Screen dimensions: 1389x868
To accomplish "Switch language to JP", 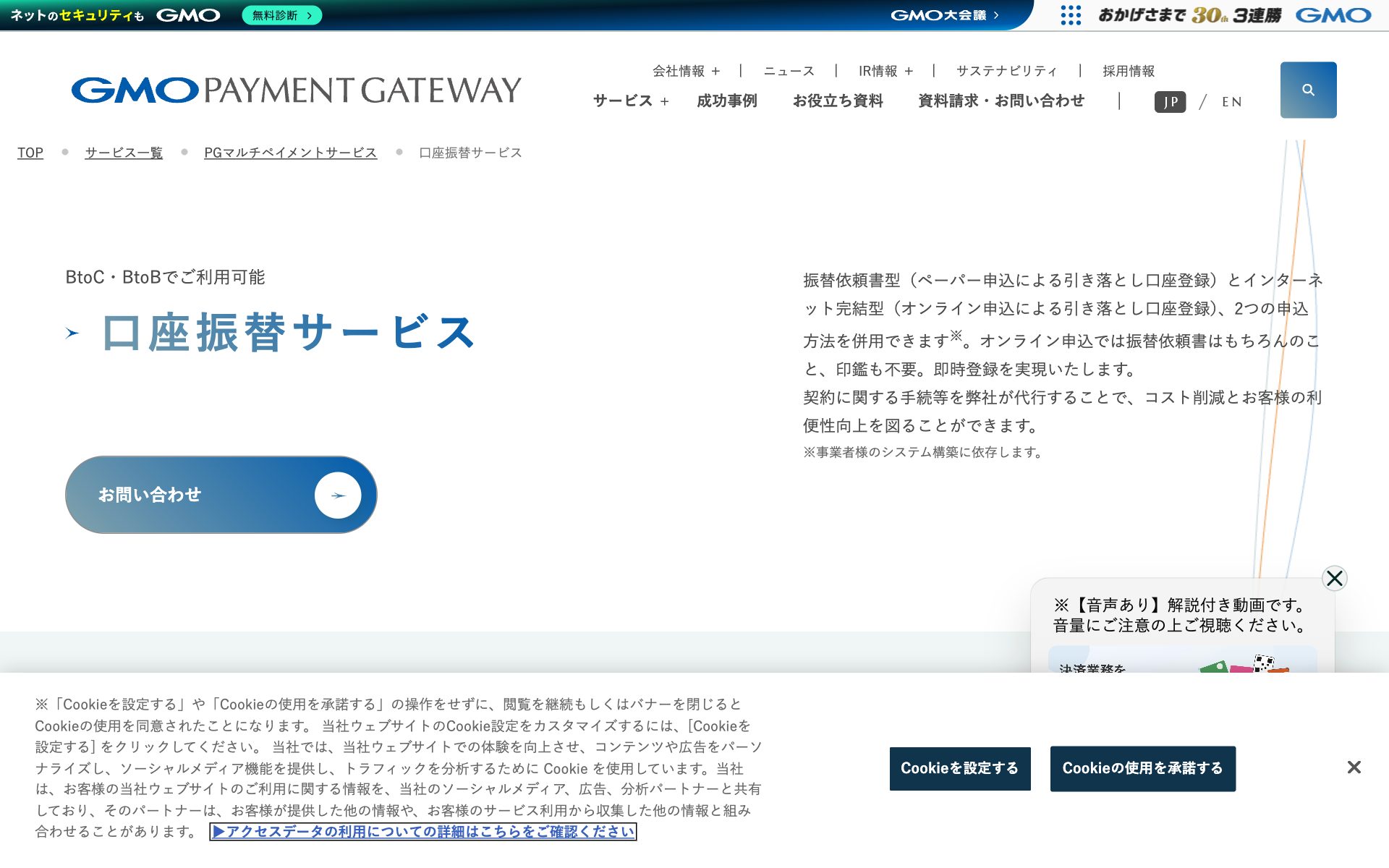I will [x=1170, y=102].
